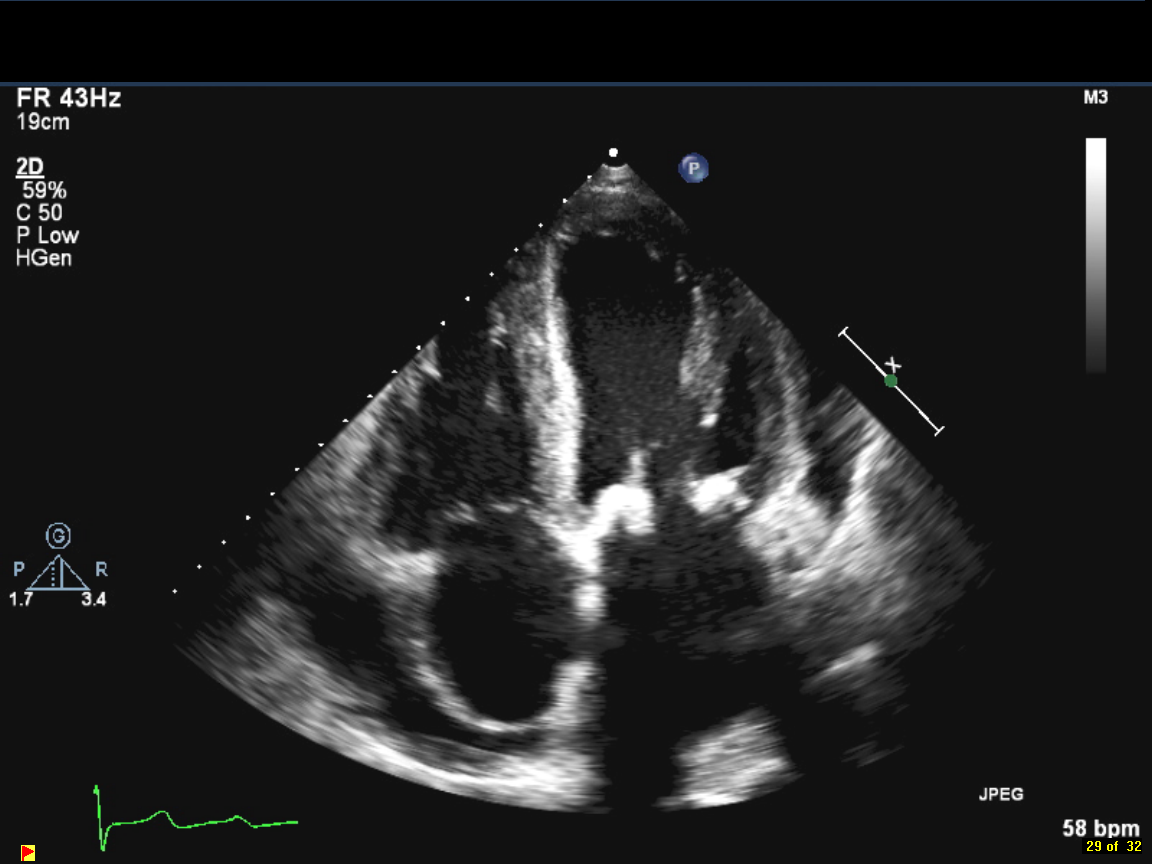The width and height of the screenshot is (1152, 864).
Task: Click the circled G icon
Action: point(60,537)
